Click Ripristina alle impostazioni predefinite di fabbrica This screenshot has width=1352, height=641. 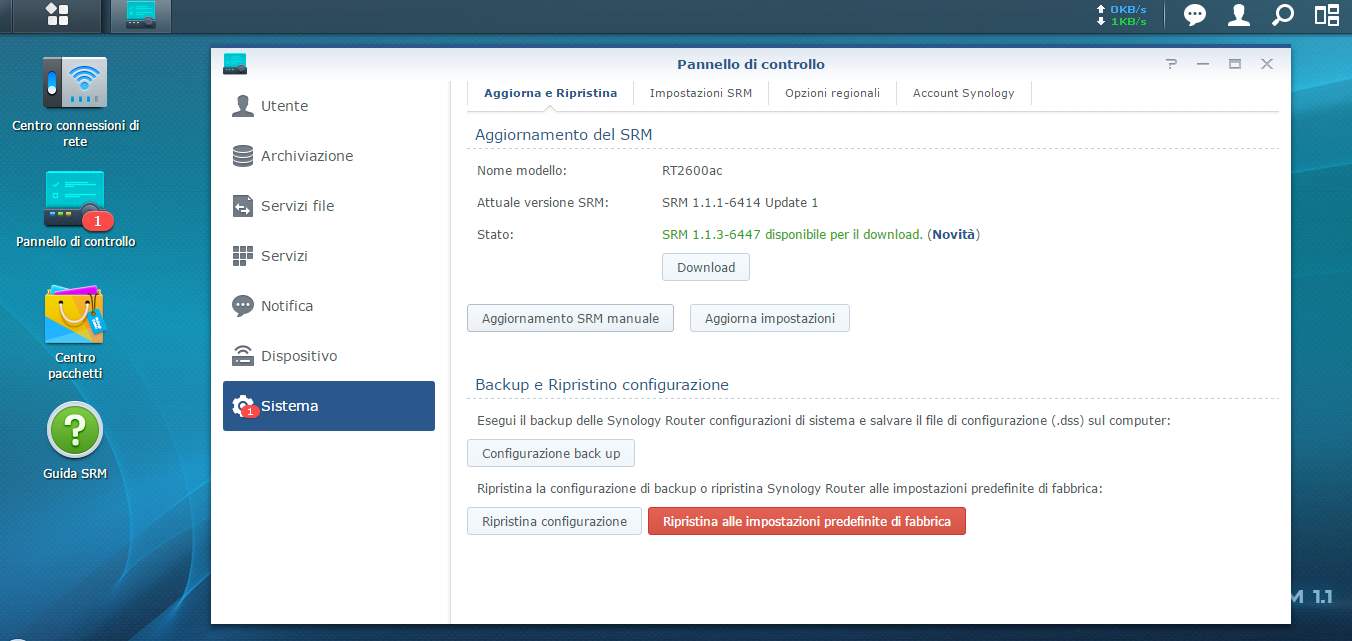pos(807,521)
